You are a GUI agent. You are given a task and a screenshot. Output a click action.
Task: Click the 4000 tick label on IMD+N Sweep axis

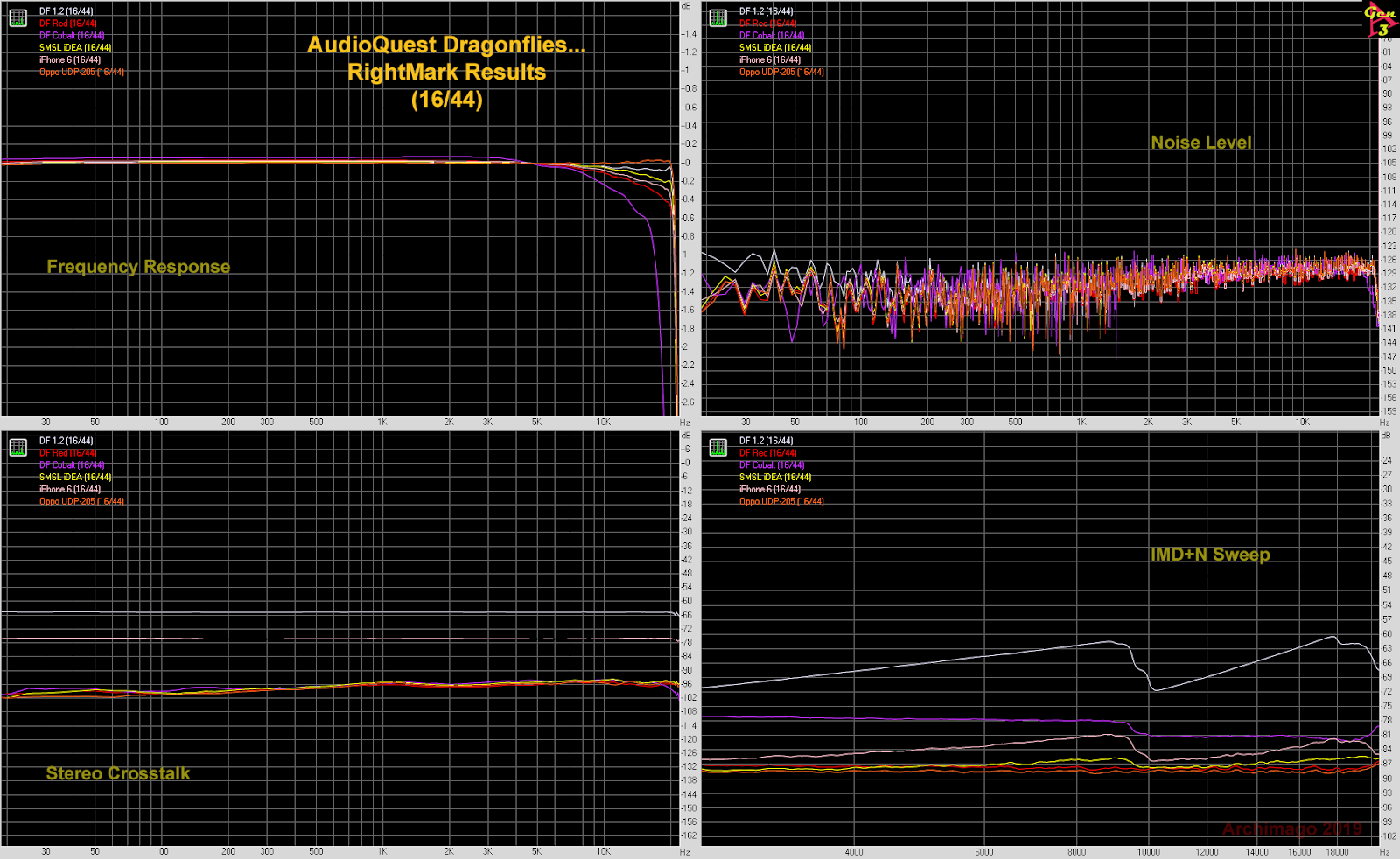pyautogui.click(x=854, y=852)
